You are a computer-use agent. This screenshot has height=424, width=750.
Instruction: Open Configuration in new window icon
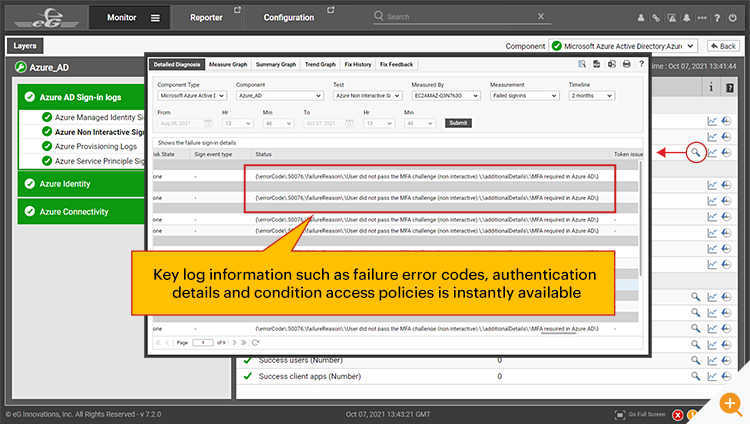pos(331,10)
